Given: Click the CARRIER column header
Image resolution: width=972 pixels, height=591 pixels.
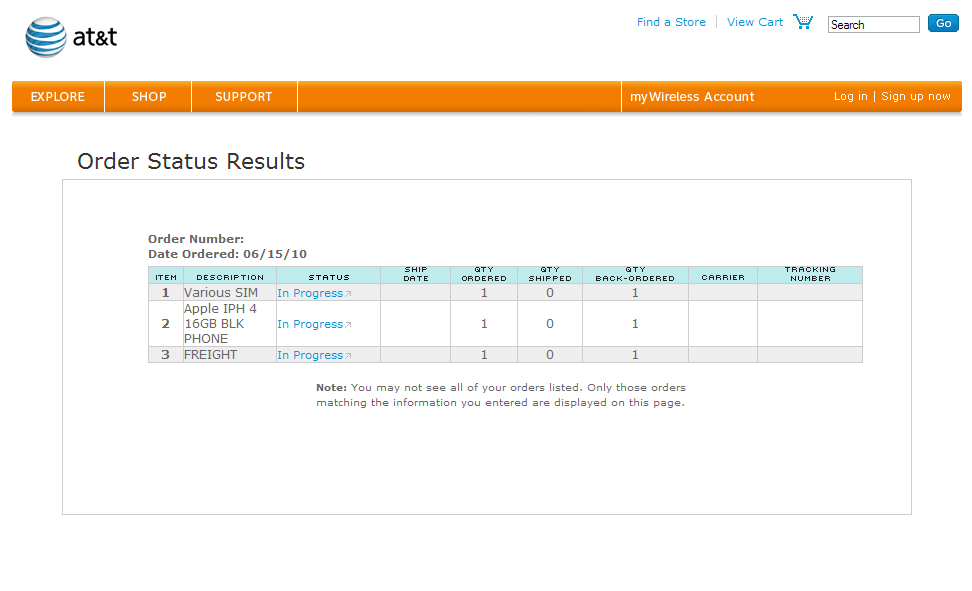Looking at the screenshot, I should click(723, 275).
